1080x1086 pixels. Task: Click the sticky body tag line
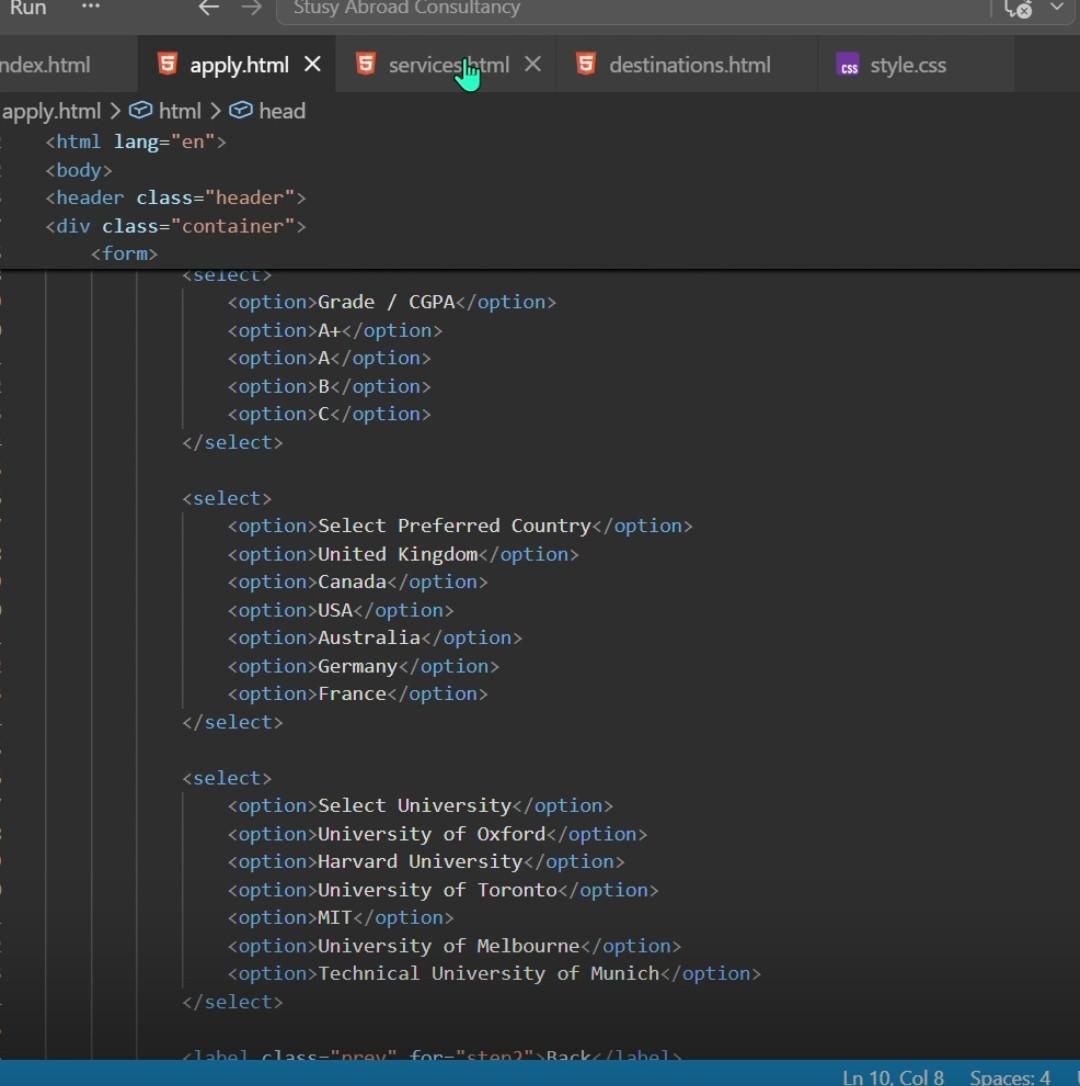click(x=79, y=170)
